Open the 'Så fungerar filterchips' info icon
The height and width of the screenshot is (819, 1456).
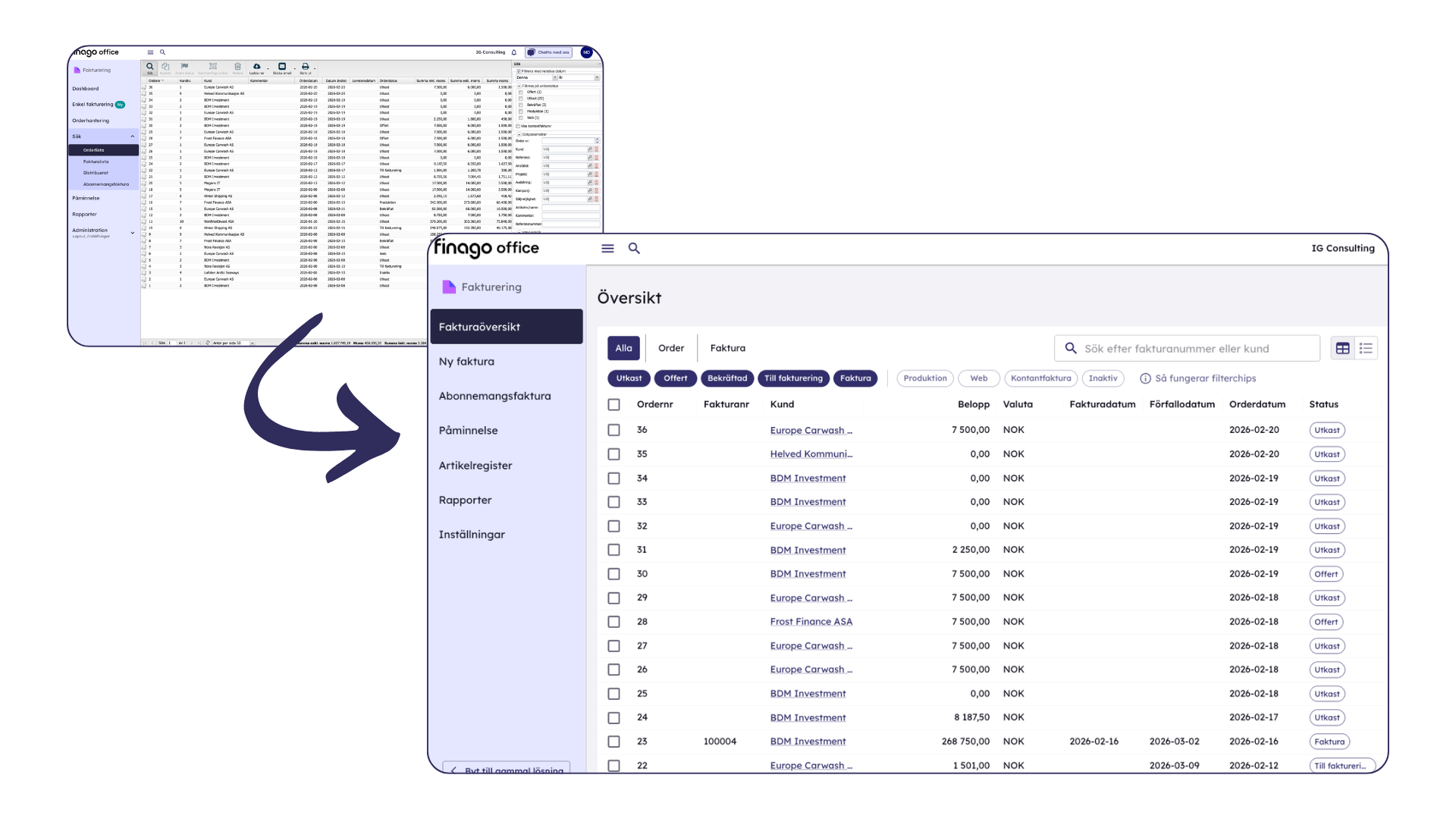coord(1145,378)
